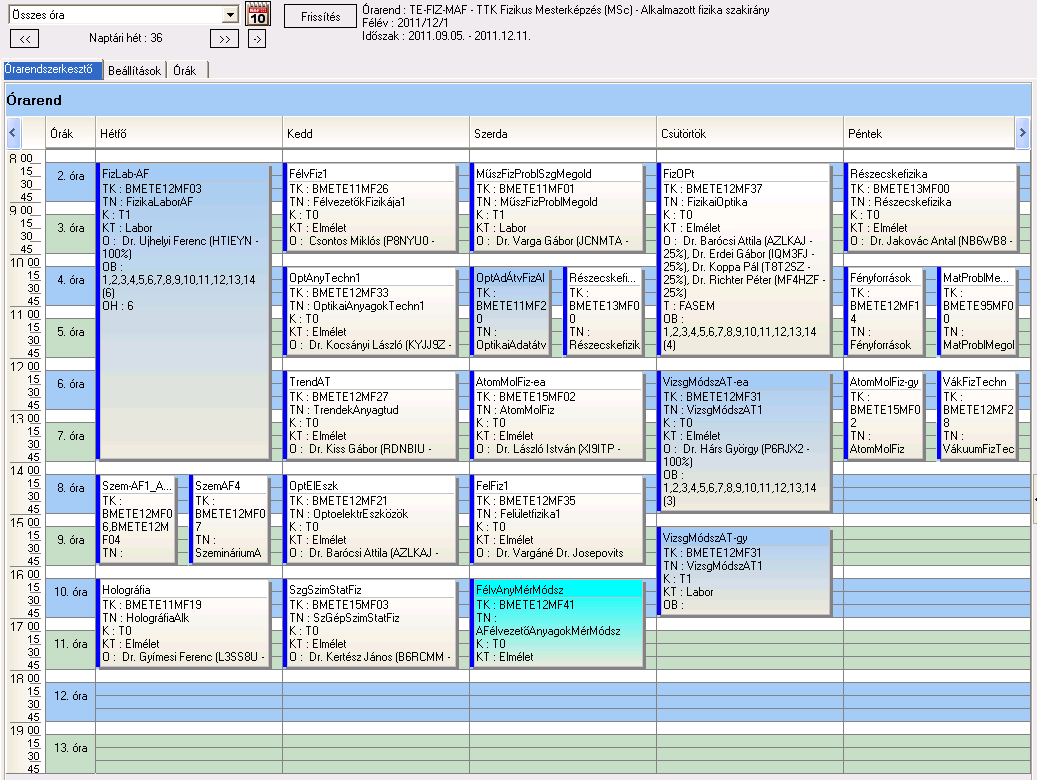Switch to the Beállítások tab
Image resolution: width=1037 pixels, height=780 pixels.
[x=134, y=70]
